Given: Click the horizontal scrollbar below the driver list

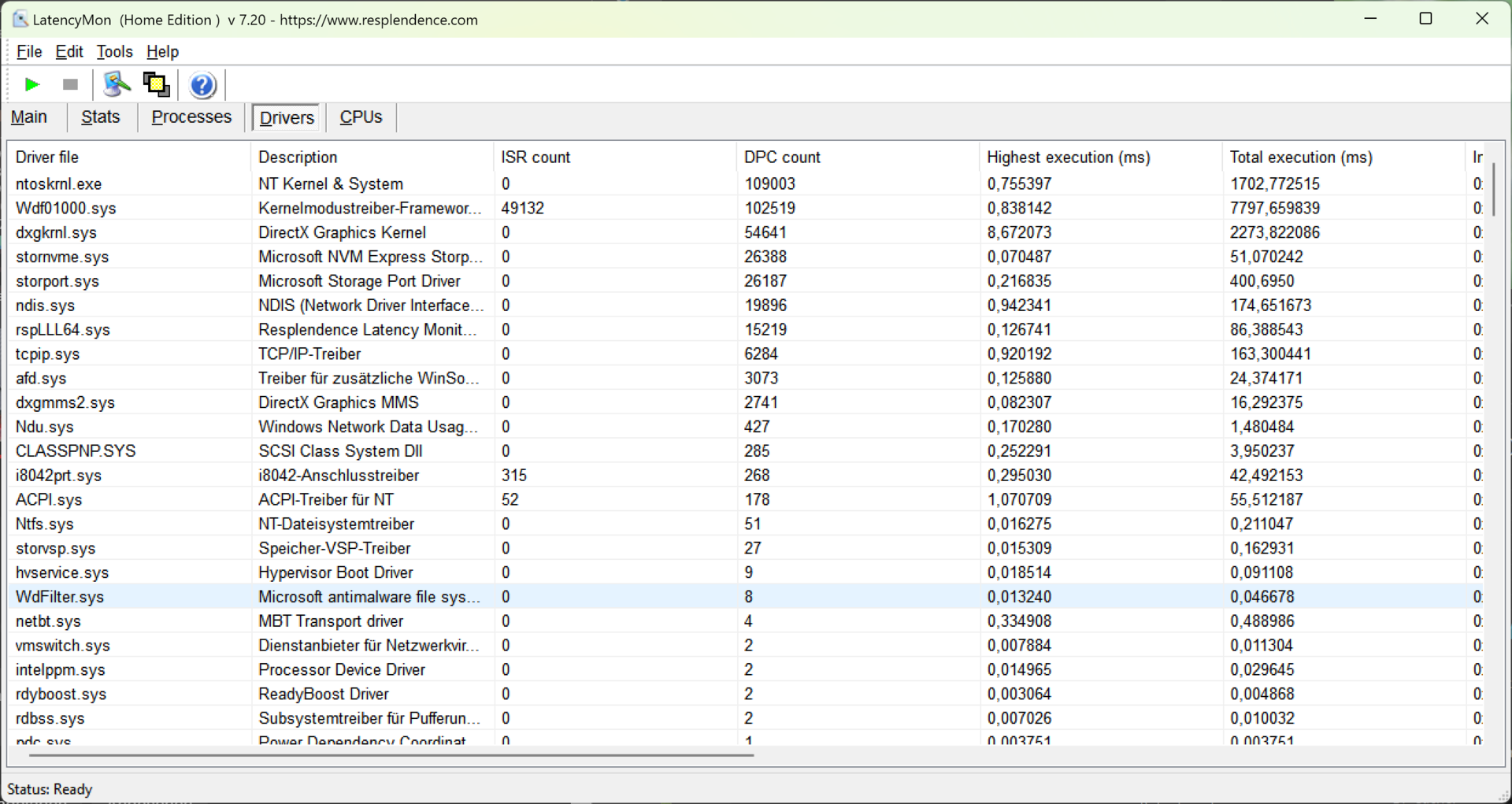Looking at the screenshot, I should 391,755.
